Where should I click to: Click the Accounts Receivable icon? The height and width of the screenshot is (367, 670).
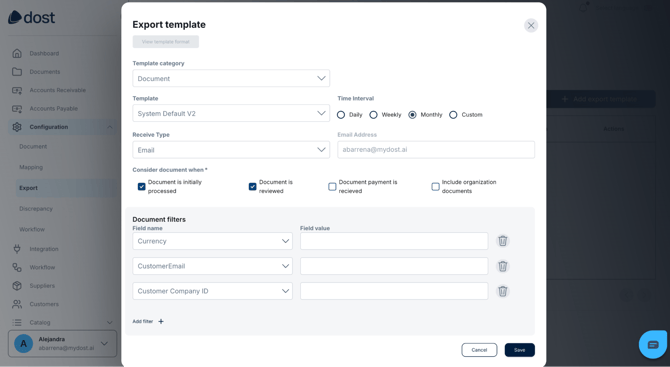click(x=17, y=90)
